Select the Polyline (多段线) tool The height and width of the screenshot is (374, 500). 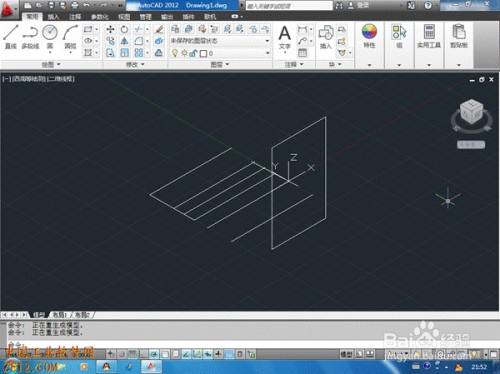tap(30, 37)
